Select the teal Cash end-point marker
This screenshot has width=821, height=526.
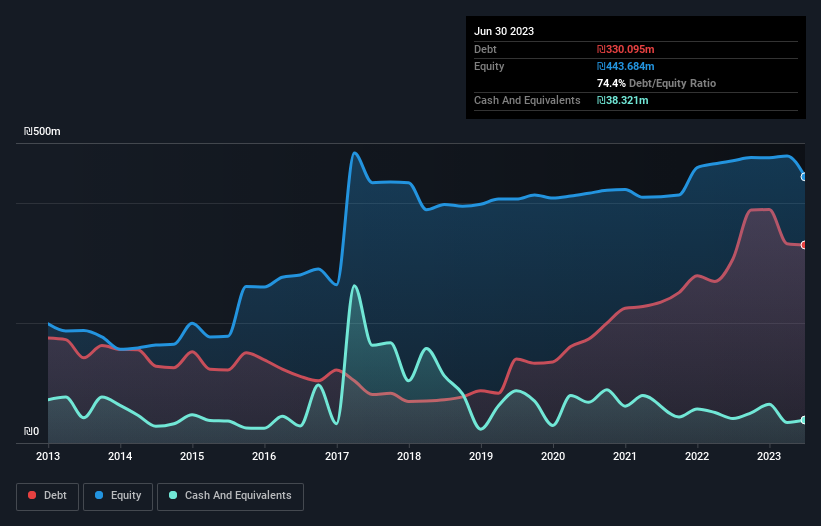pyautogui.click(x=804, y=420)
